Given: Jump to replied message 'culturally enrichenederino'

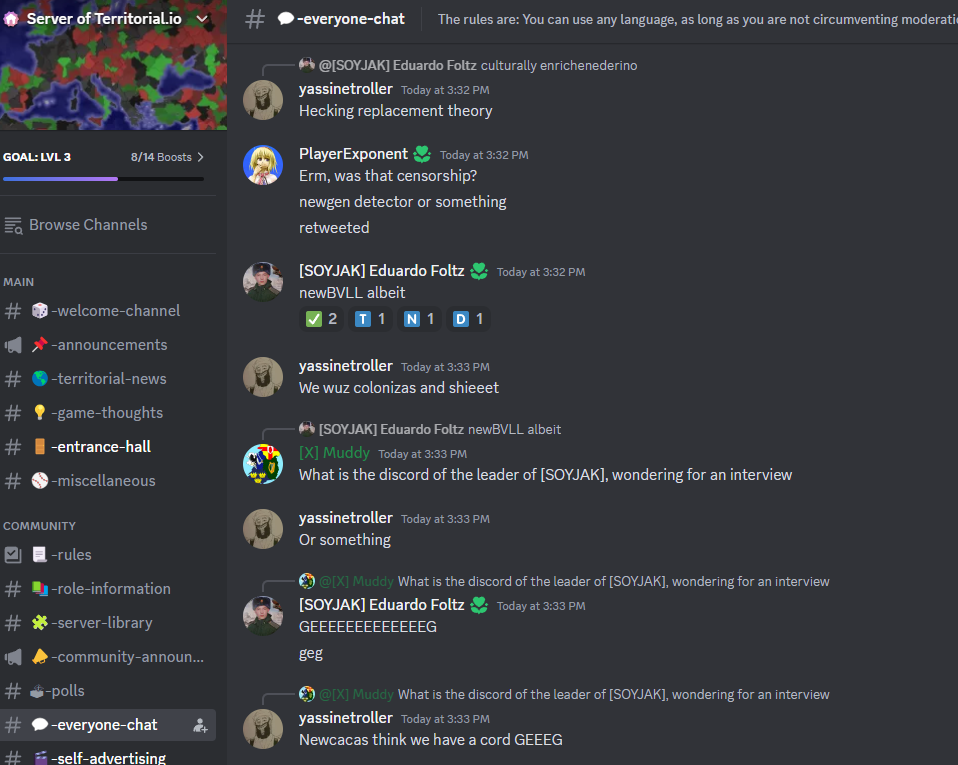Looking at the screenshot, I should 558,65.
